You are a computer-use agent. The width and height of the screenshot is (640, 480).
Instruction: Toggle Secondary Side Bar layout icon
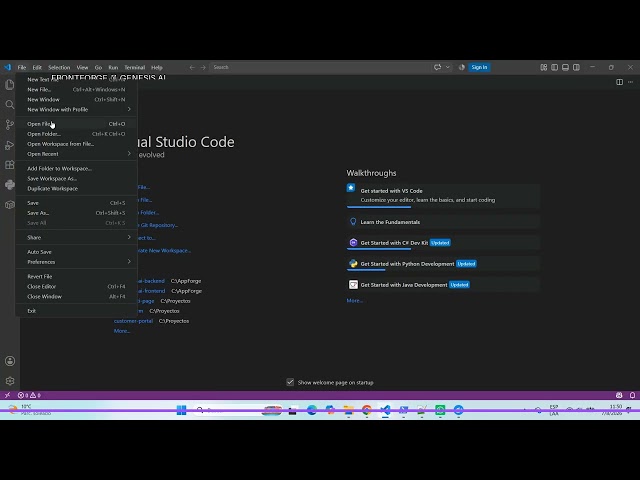click(576, 67)
